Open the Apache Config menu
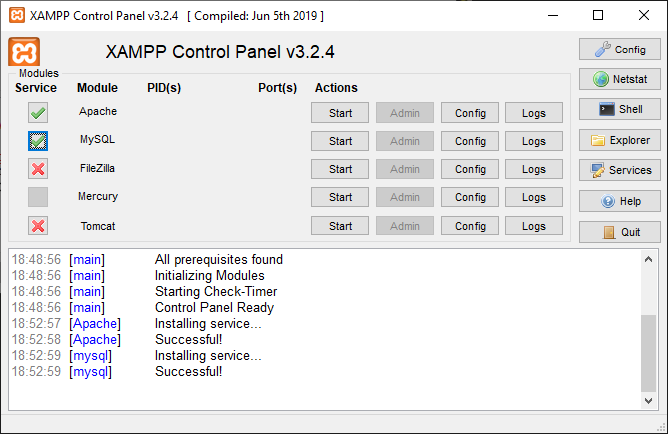 470,113
